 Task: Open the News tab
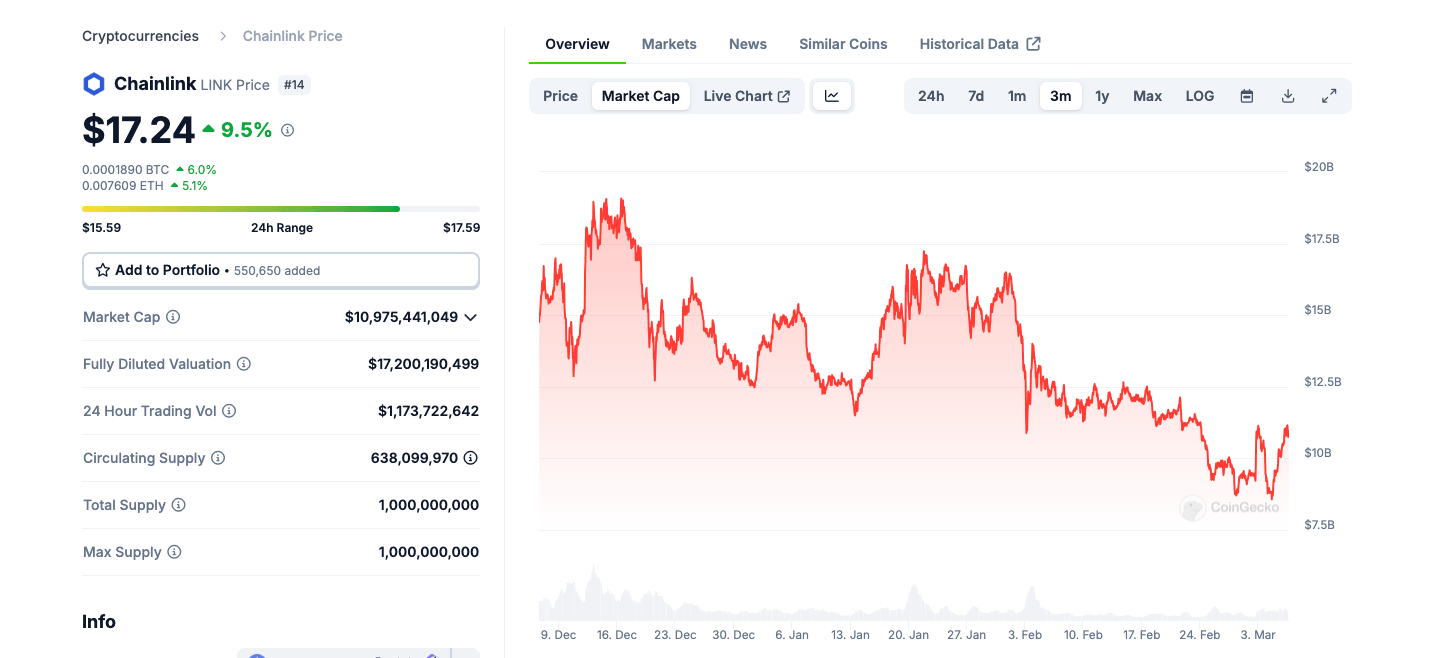[x=748, y=43]
